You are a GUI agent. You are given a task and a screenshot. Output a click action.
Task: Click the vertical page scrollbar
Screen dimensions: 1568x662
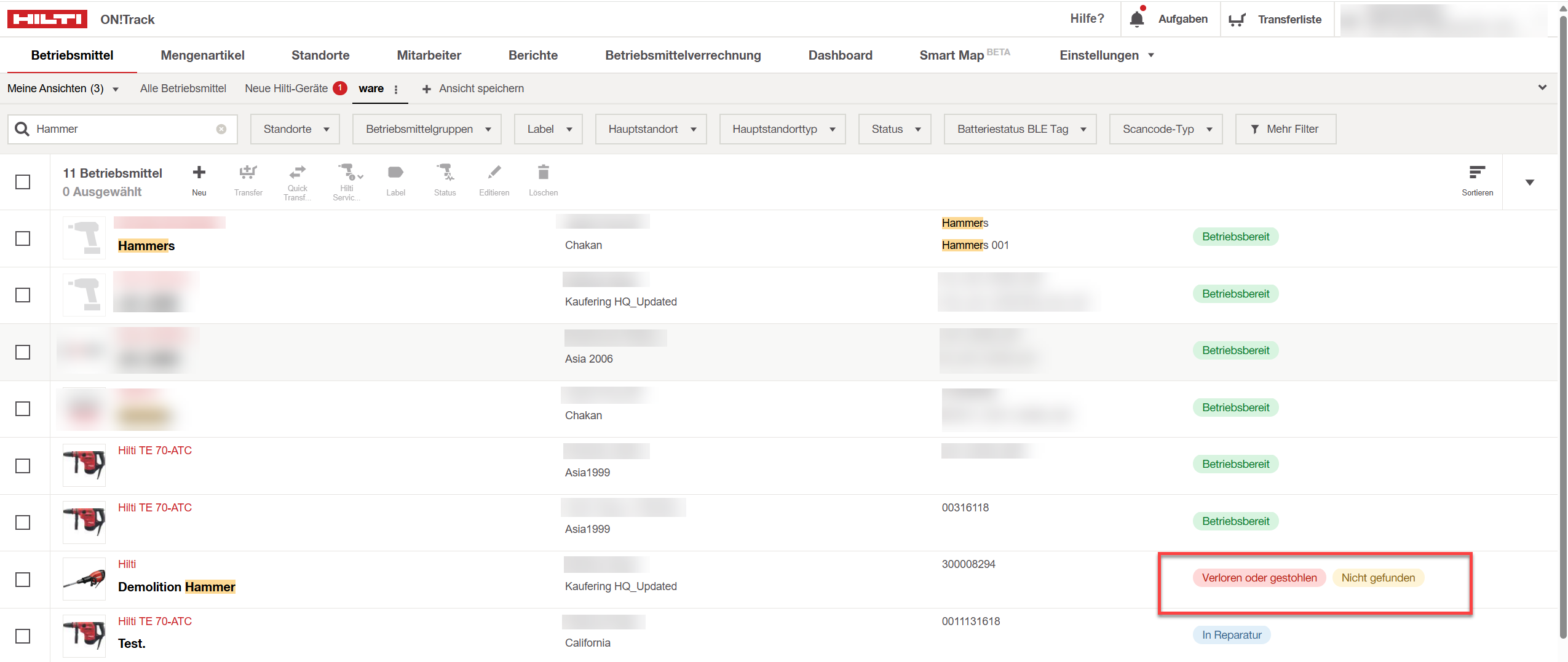click(1562, 326)
